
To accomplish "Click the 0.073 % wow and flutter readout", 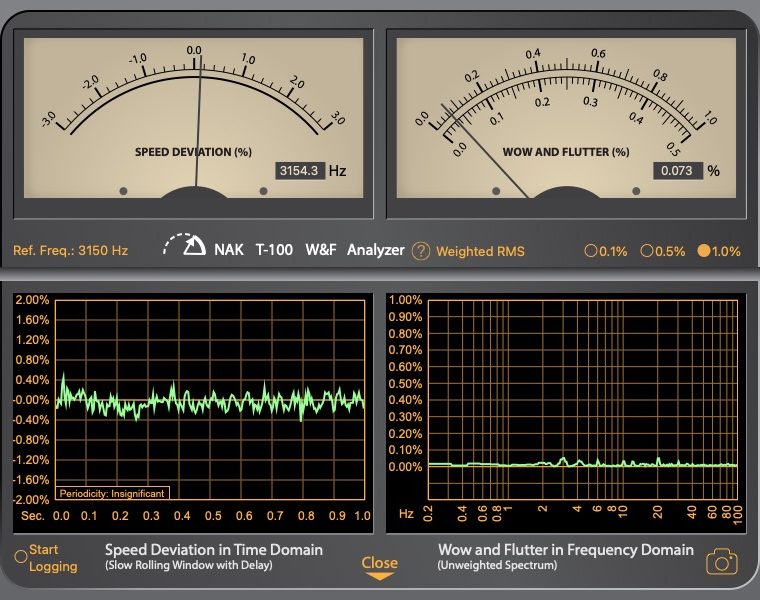I will (676, 171).
